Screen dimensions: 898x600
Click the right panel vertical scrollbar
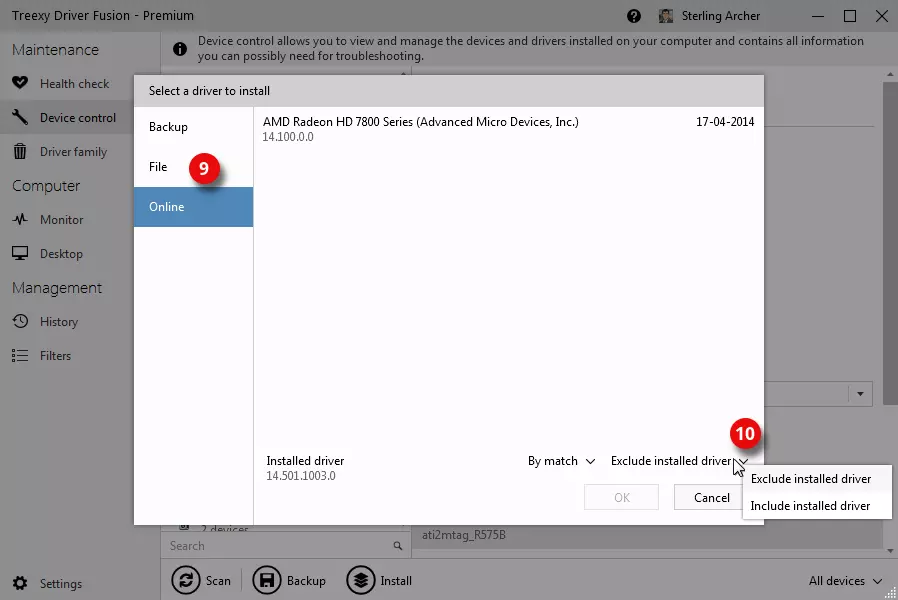pos(890,242)
